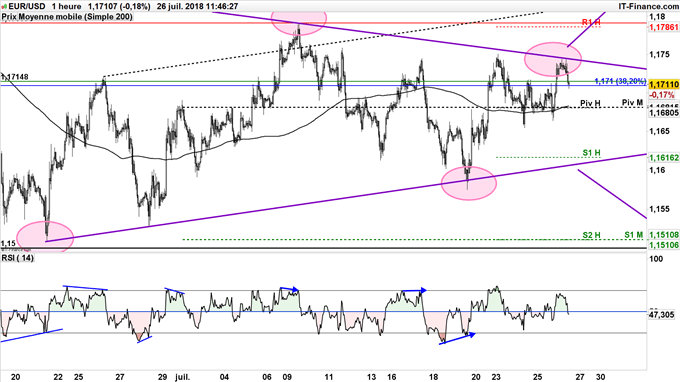Select the red 'R1 H' resistance label
The height and width of the screenshot is (382, 680).
pyautogui.click(x=591, y=22)
